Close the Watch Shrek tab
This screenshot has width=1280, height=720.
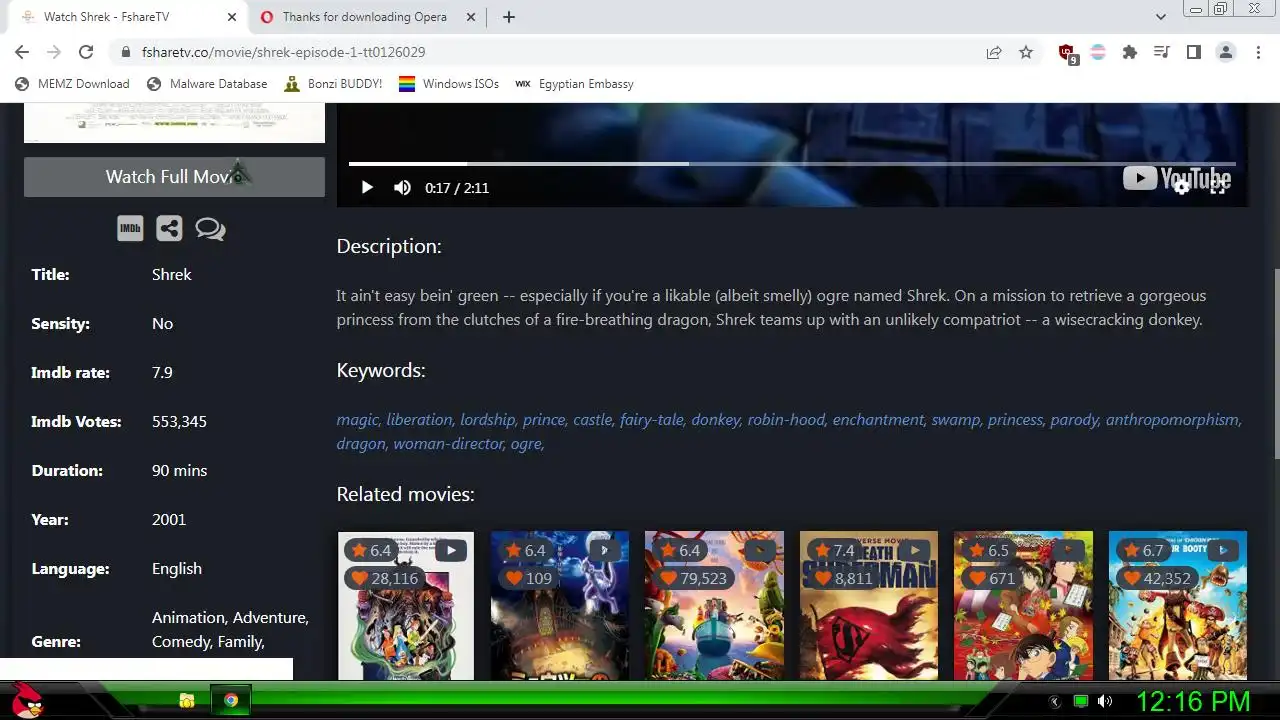232,17
